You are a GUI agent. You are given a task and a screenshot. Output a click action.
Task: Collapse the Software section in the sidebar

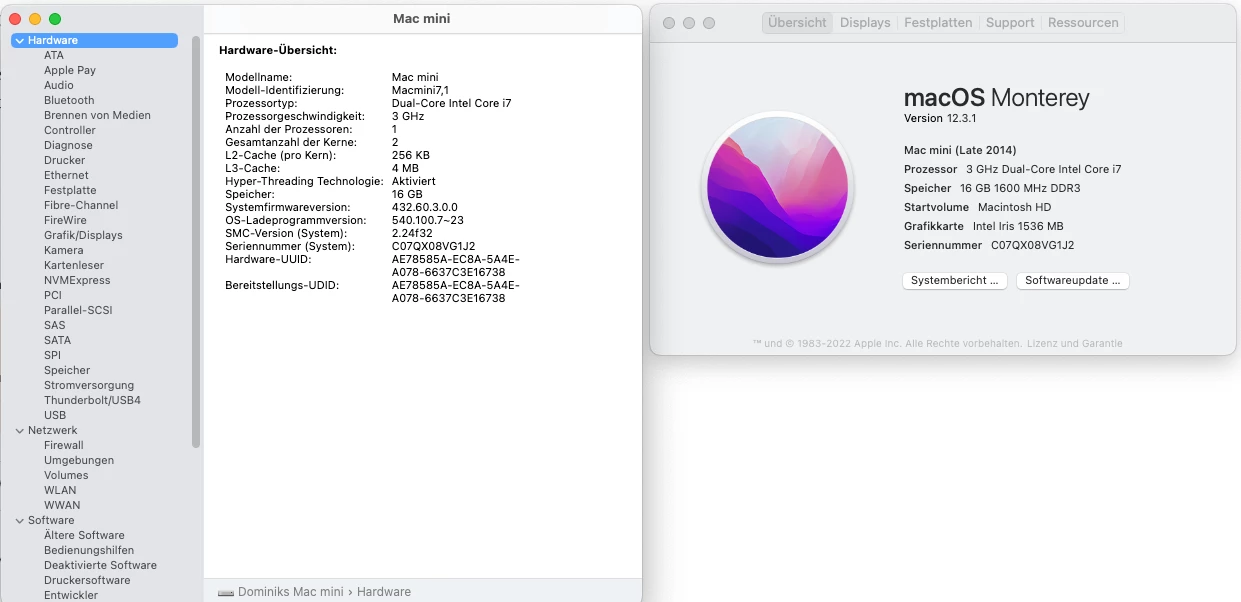[x=19, y=520]
